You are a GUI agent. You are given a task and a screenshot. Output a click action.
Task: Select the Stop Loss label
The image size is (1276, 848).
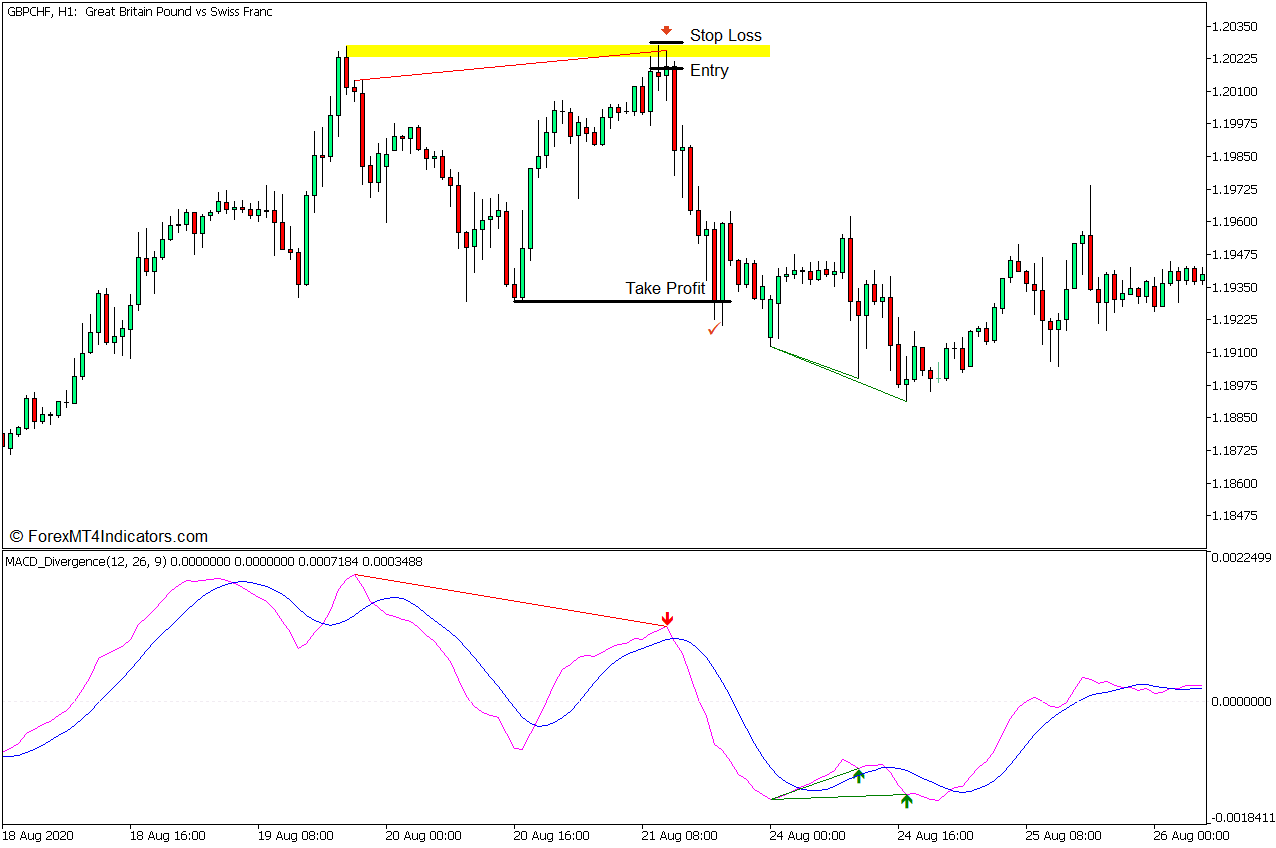coord(724,35)
